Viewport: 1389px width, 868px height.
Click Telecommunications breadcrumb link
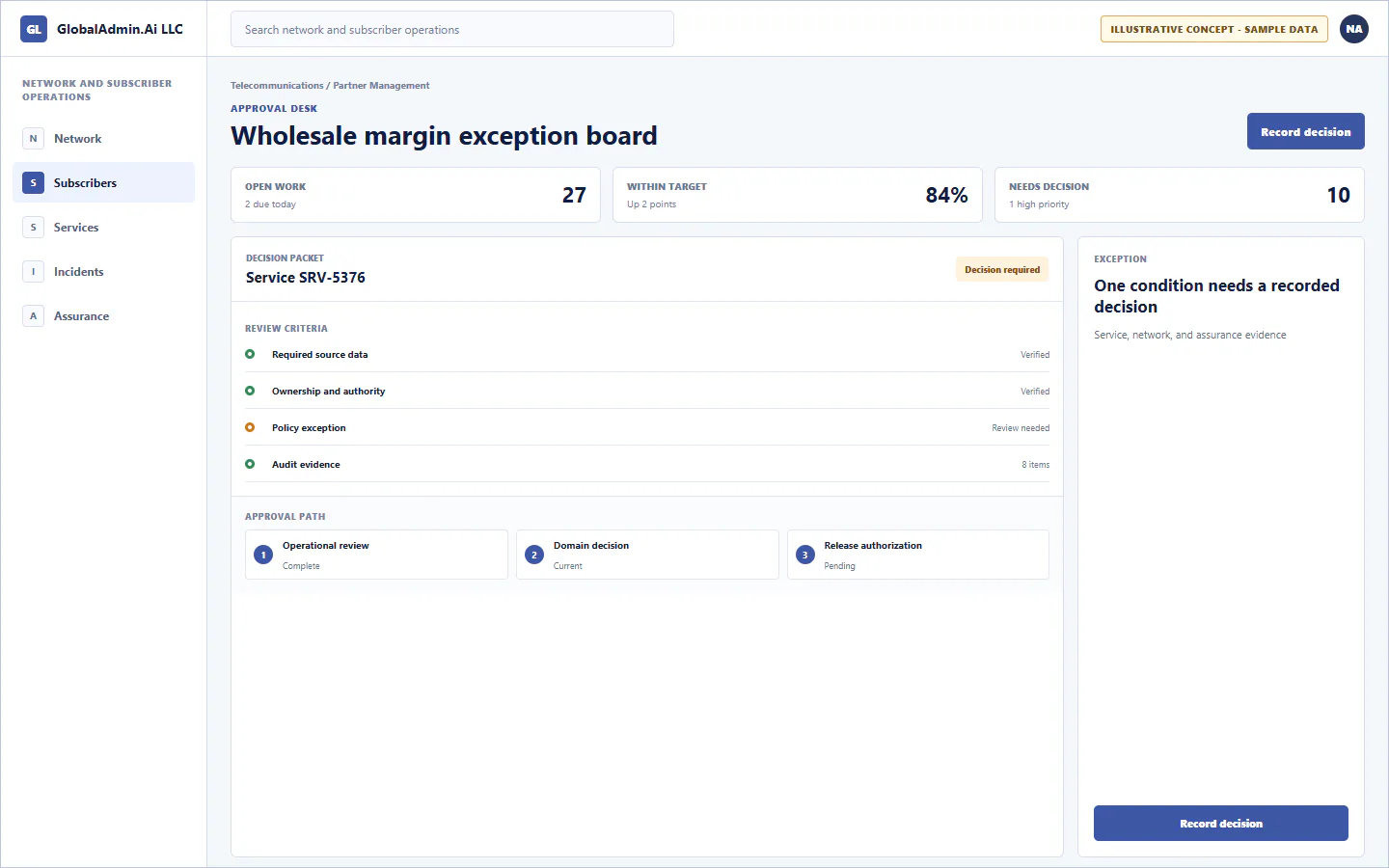(277, 86)
